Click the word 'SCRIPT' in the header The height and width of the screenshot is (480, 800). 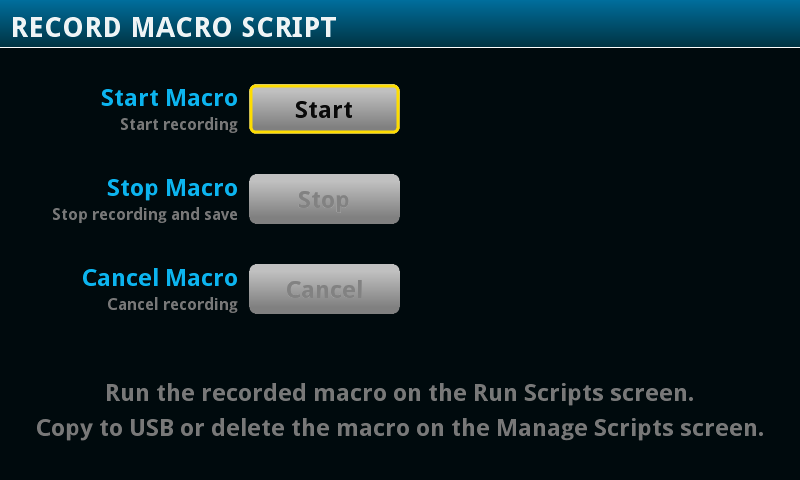click(x=287, y=27)
